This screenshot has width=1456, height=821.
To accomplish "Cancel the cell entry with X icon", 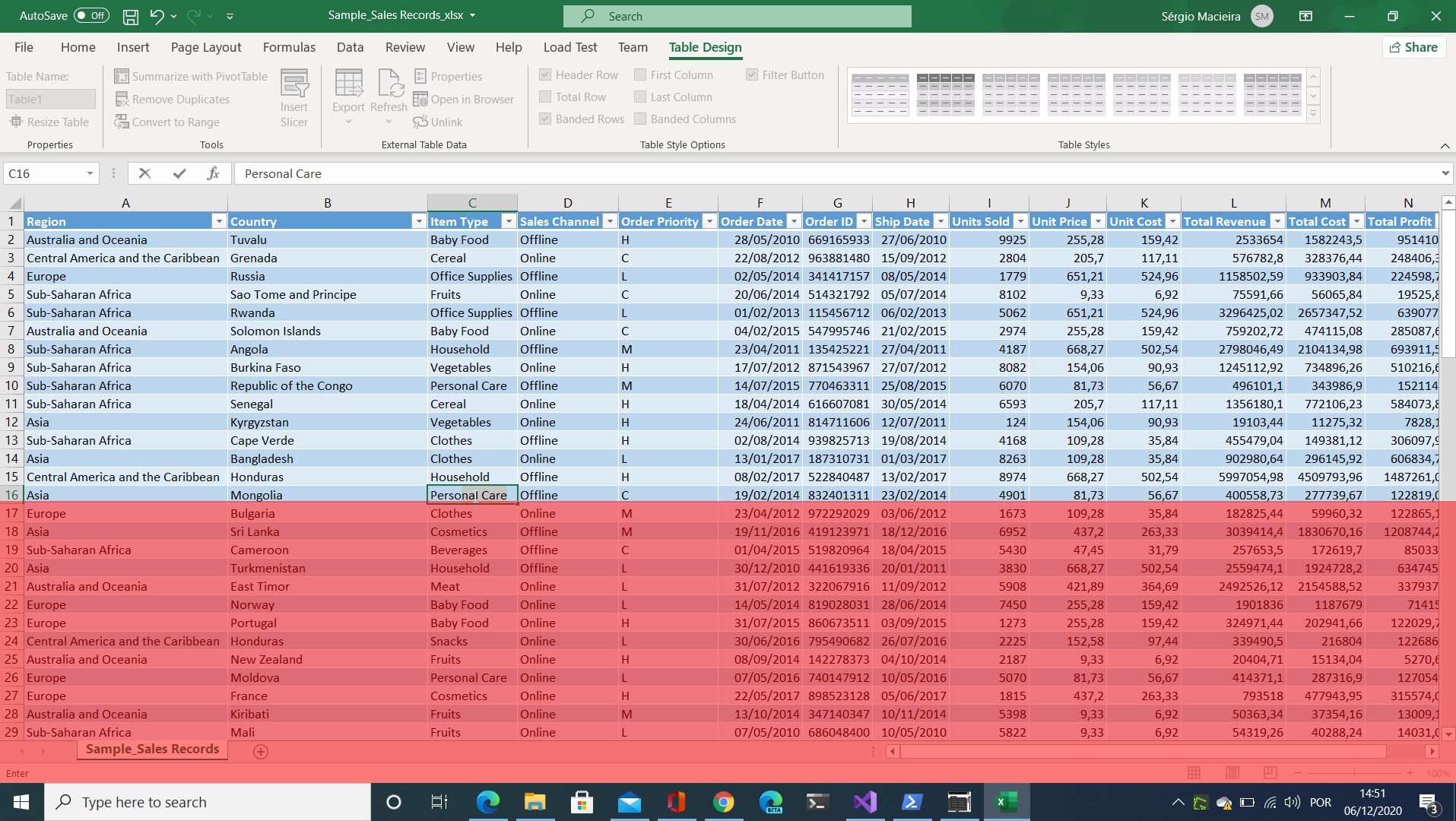I will tap(144, 173).
